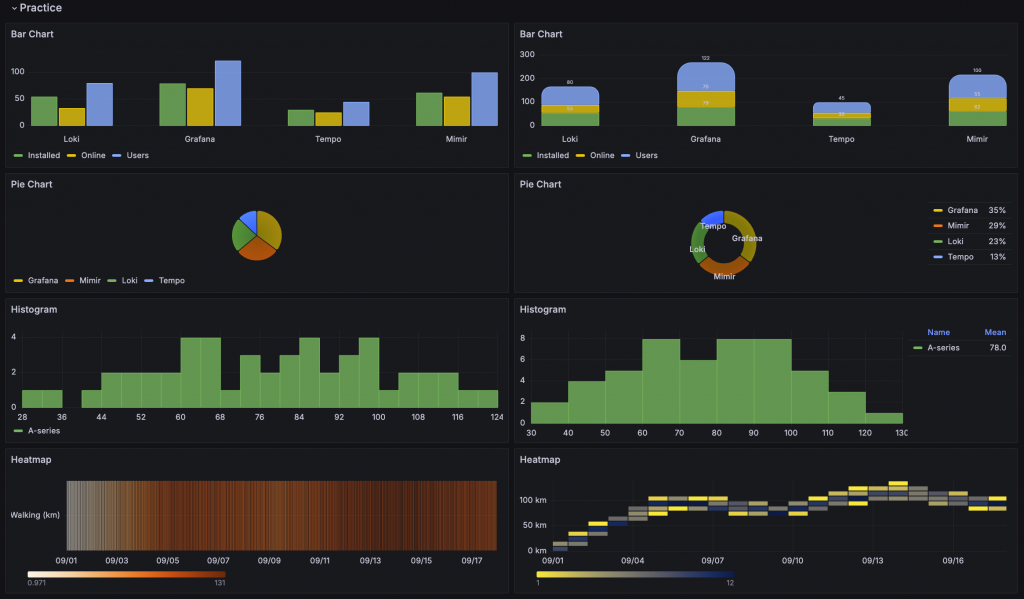Open title menu of the donut Pie Chart panel
Screen dimensions: 1024x599
point(540,184)
